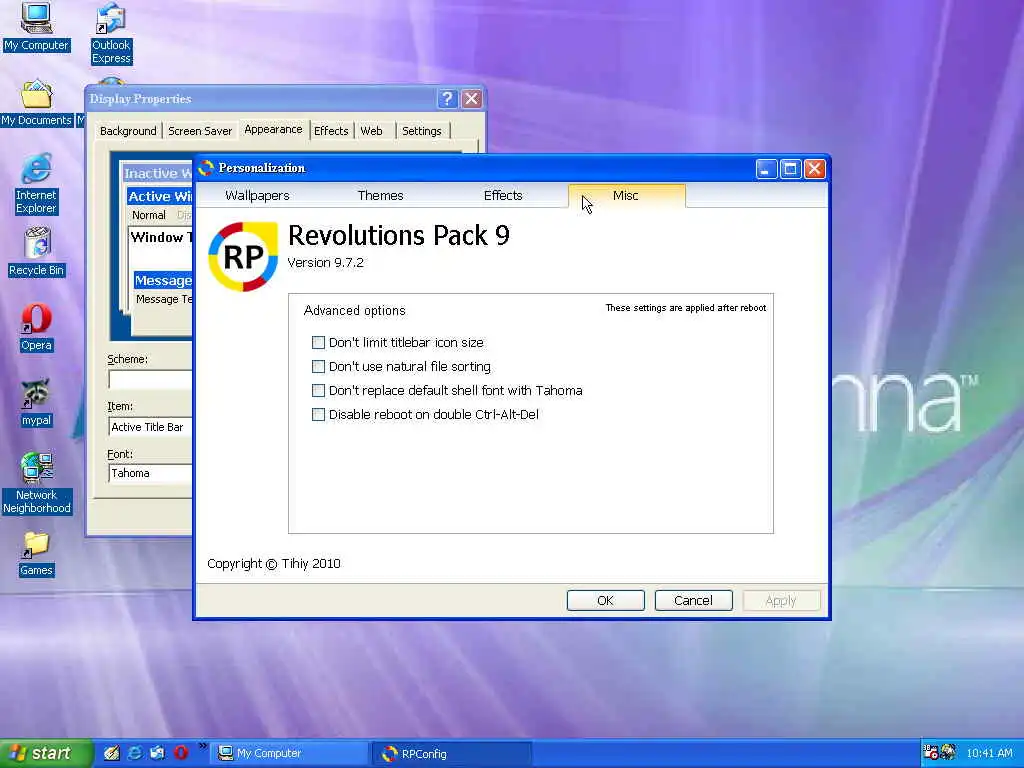
Task: Launch Internet Explorer from the desktop
Action: [x=36, y=184]
